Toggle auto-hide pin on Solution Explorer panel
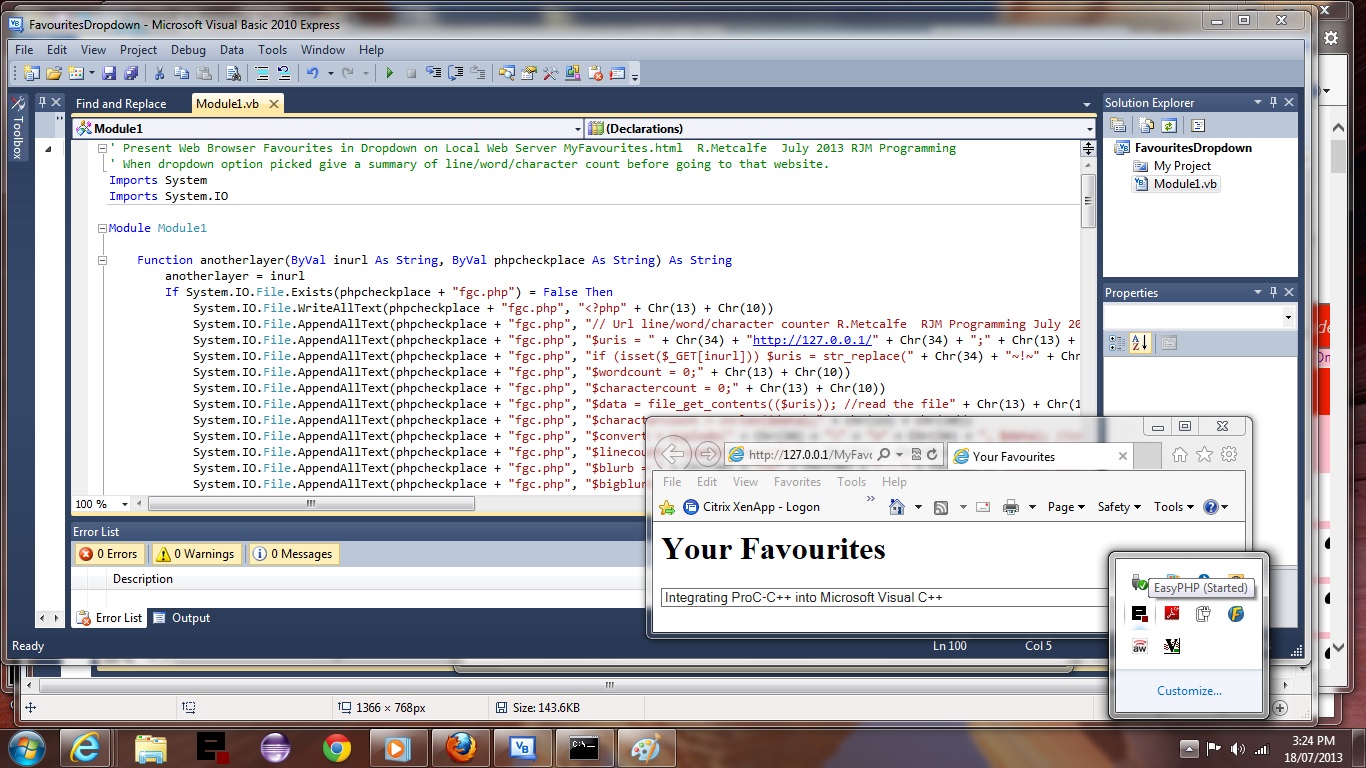The height and width of the screenshot is (768, 1366). (x=1273, y=102)
